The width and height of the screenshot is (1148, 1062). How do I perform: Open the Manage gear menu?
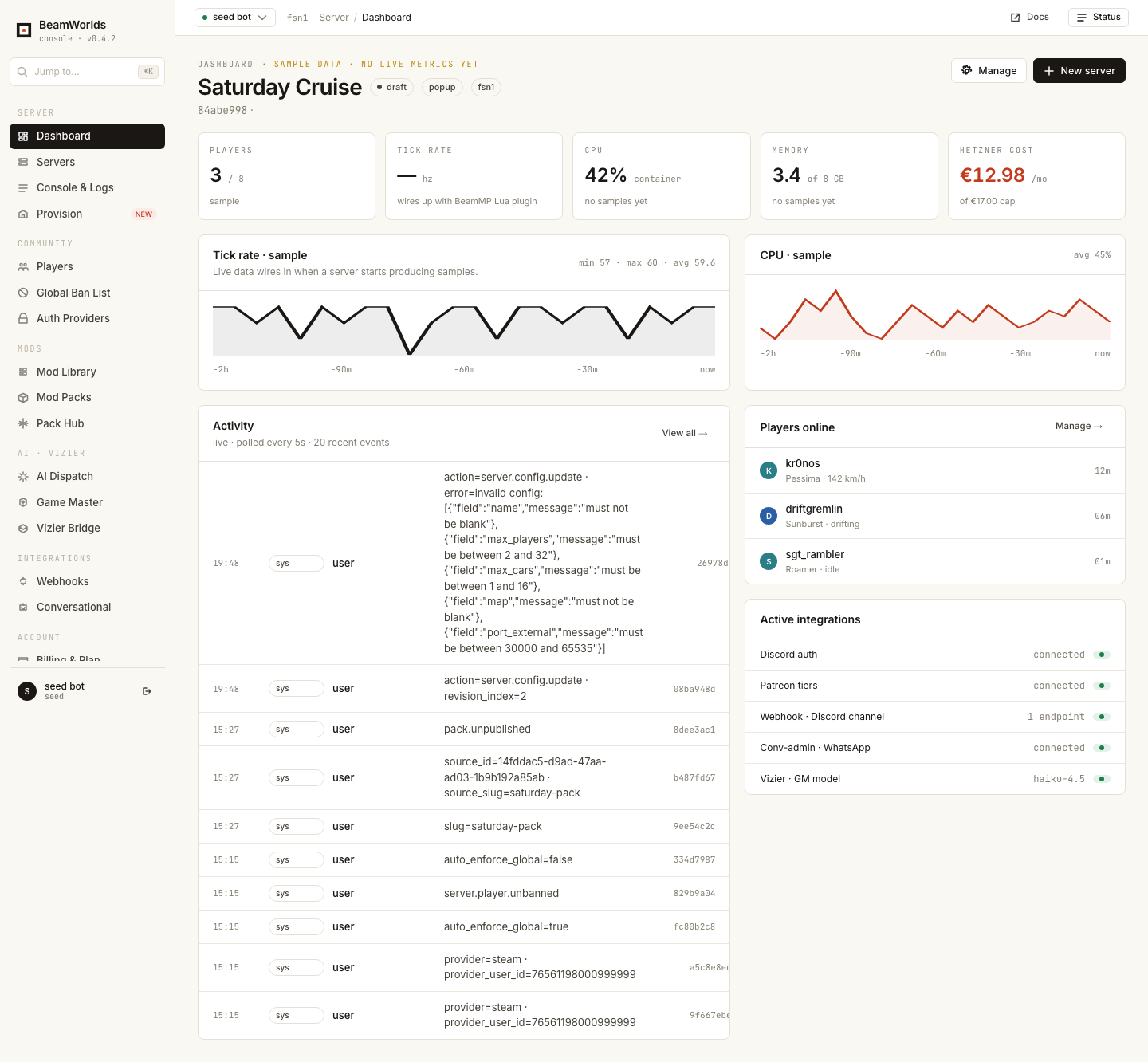pos(989,70)
